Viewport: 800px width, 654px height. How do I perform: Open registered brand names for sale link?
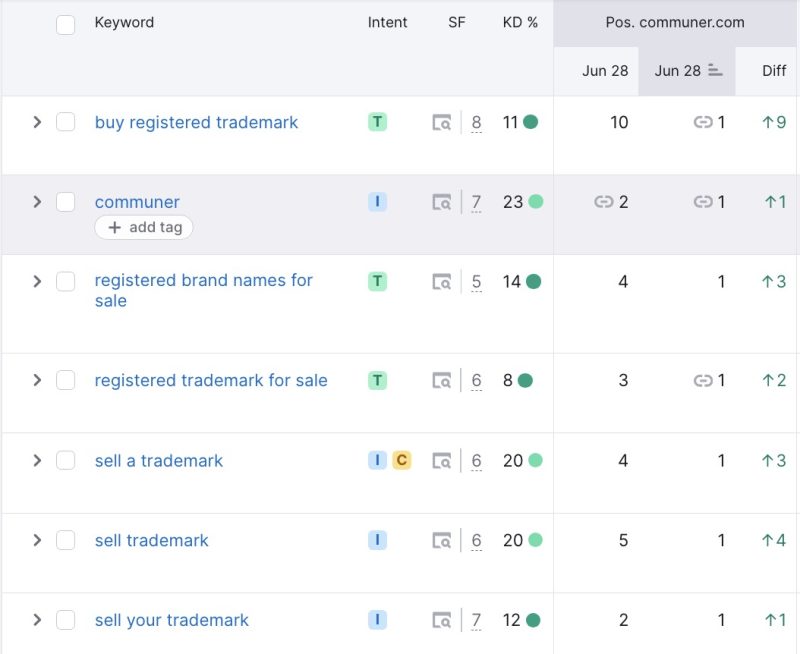[204, 290]
